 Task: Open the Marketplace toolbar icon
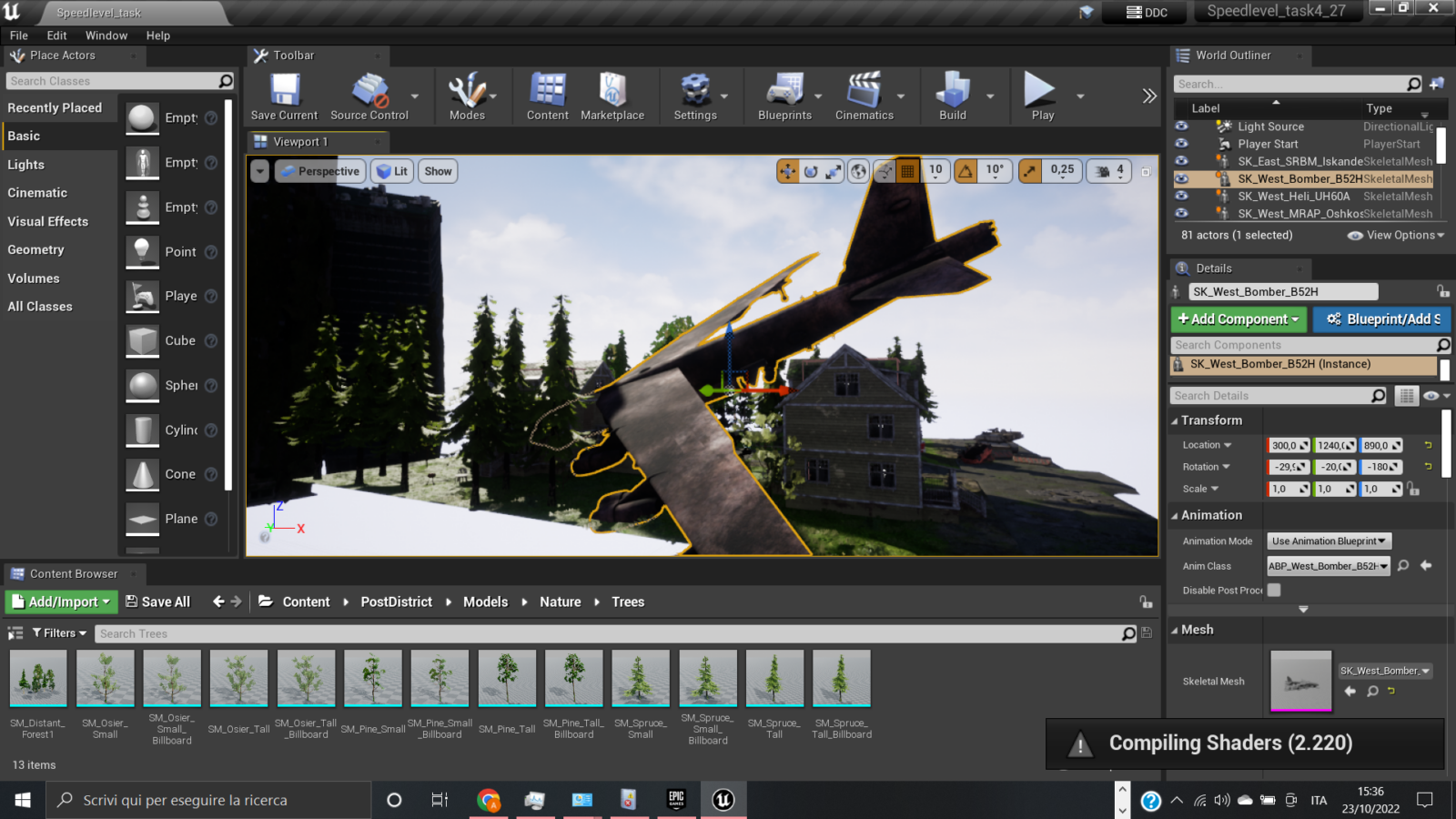click(x=612, y=96)
